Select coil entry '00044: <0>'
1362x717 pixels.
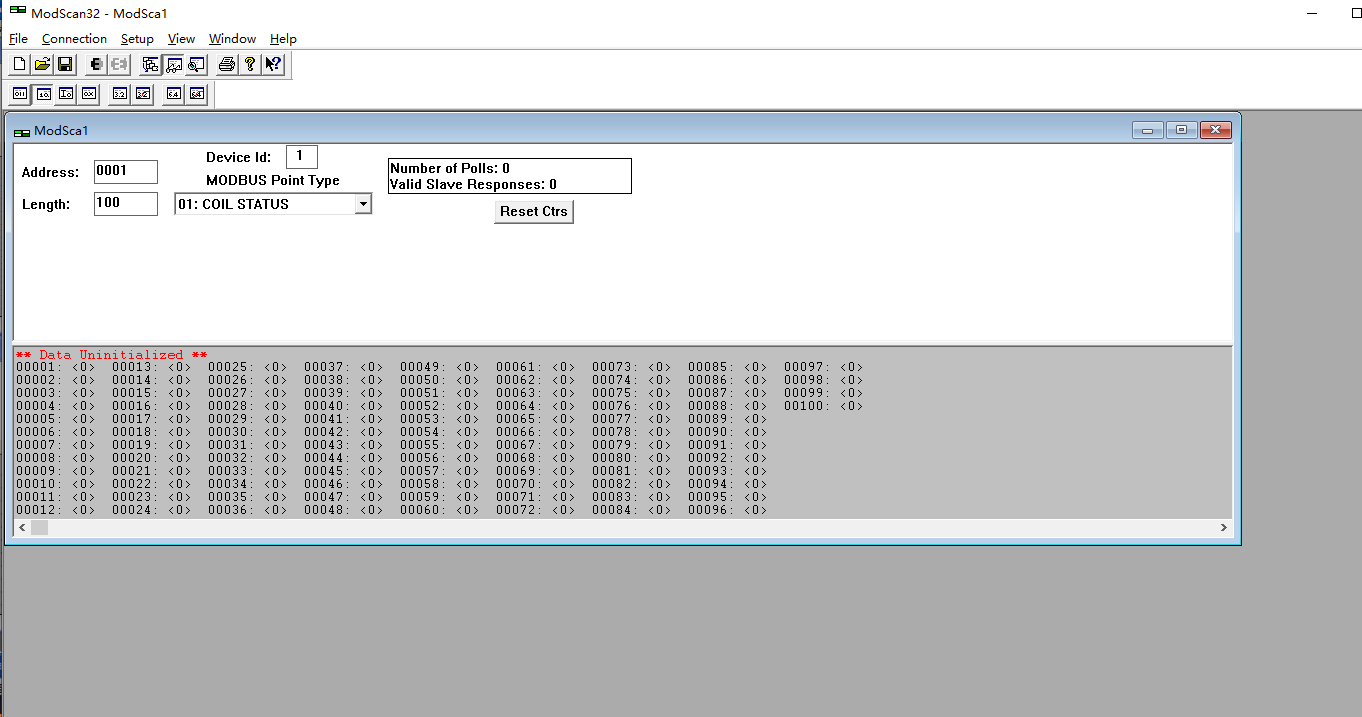(343, 458)
